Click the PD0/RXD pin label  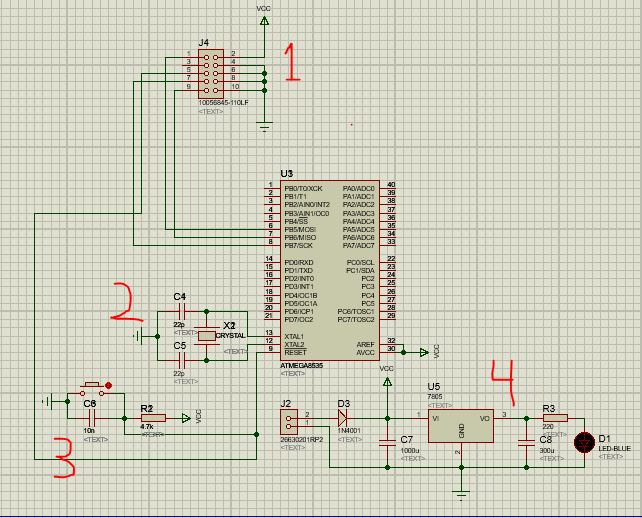coord(299,262)
